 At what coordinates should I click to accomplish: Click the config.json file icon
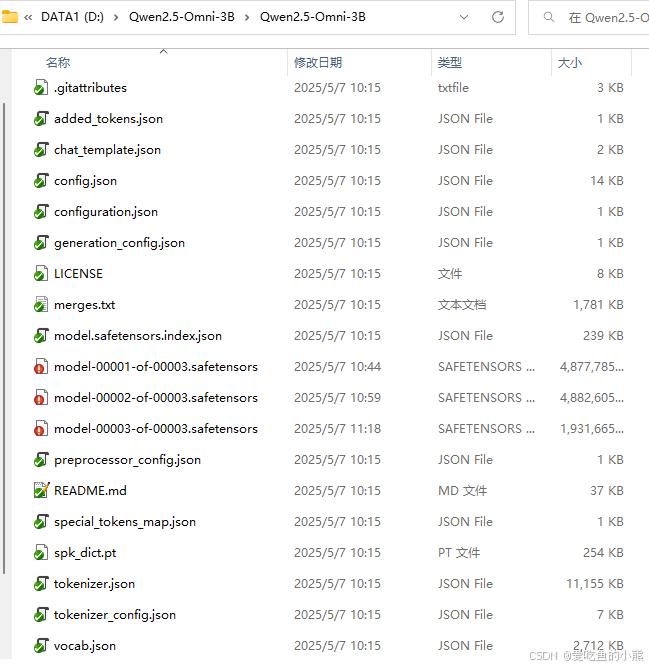point(41,181)
